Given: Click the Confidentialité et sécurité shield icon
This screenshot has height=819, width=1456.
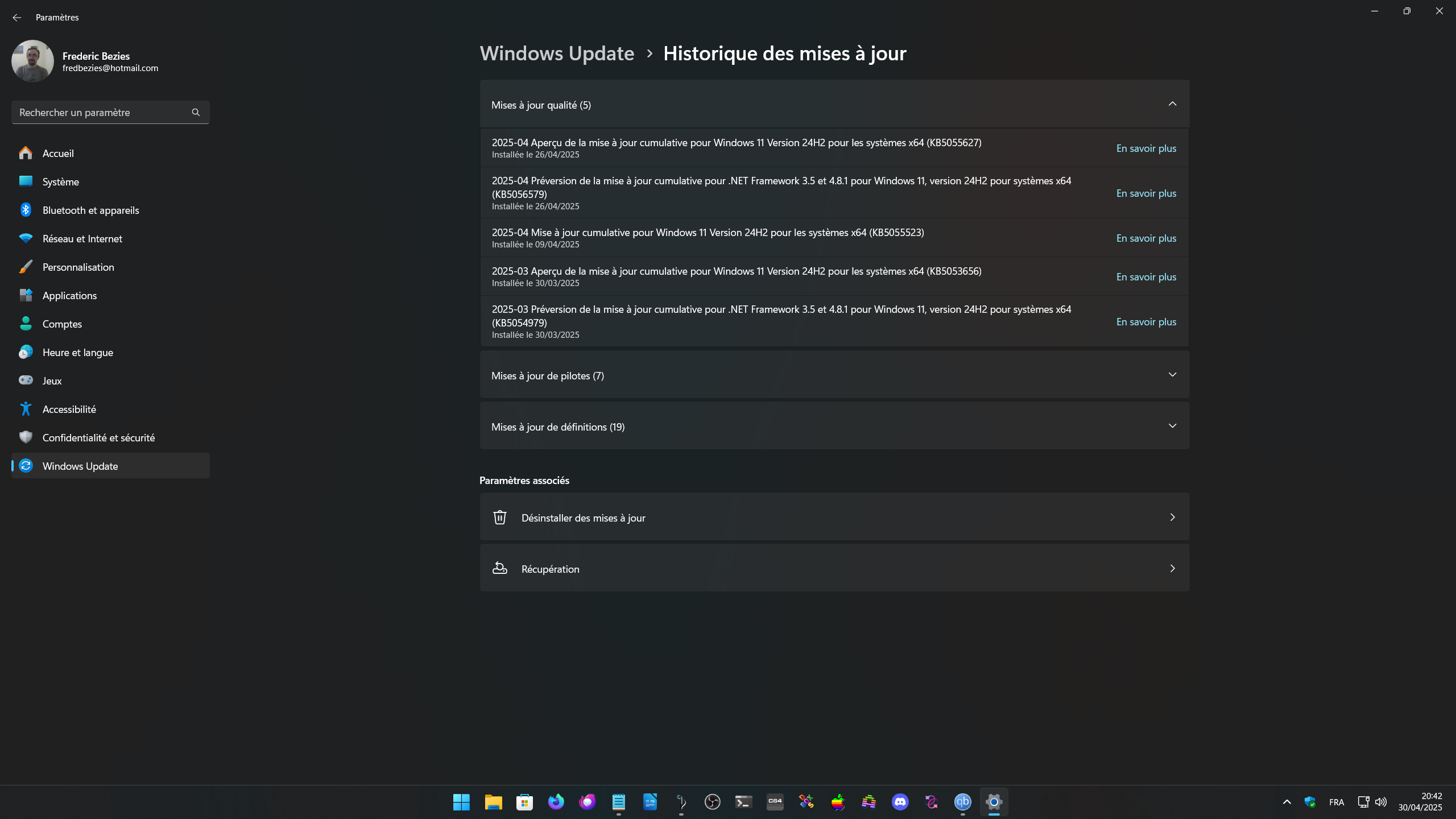Looking at the screenshot, I should (x=26, y=437).
